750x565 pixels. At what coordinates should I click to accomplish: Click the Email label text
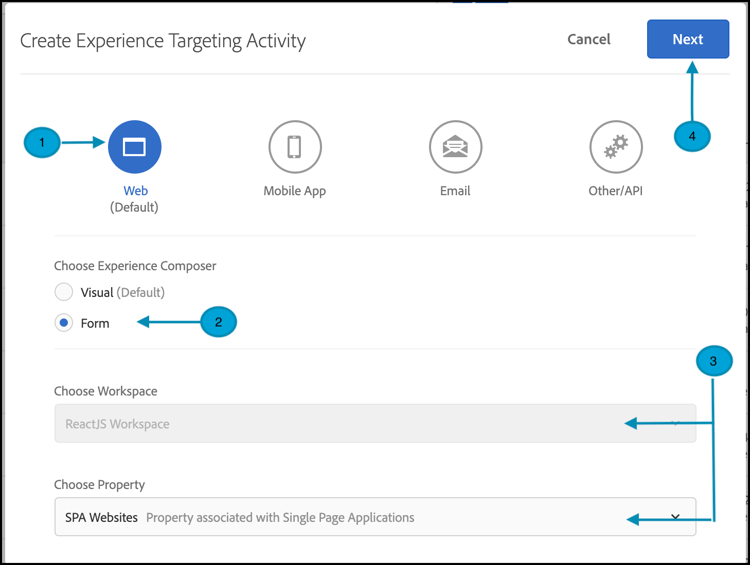(455, 191)
